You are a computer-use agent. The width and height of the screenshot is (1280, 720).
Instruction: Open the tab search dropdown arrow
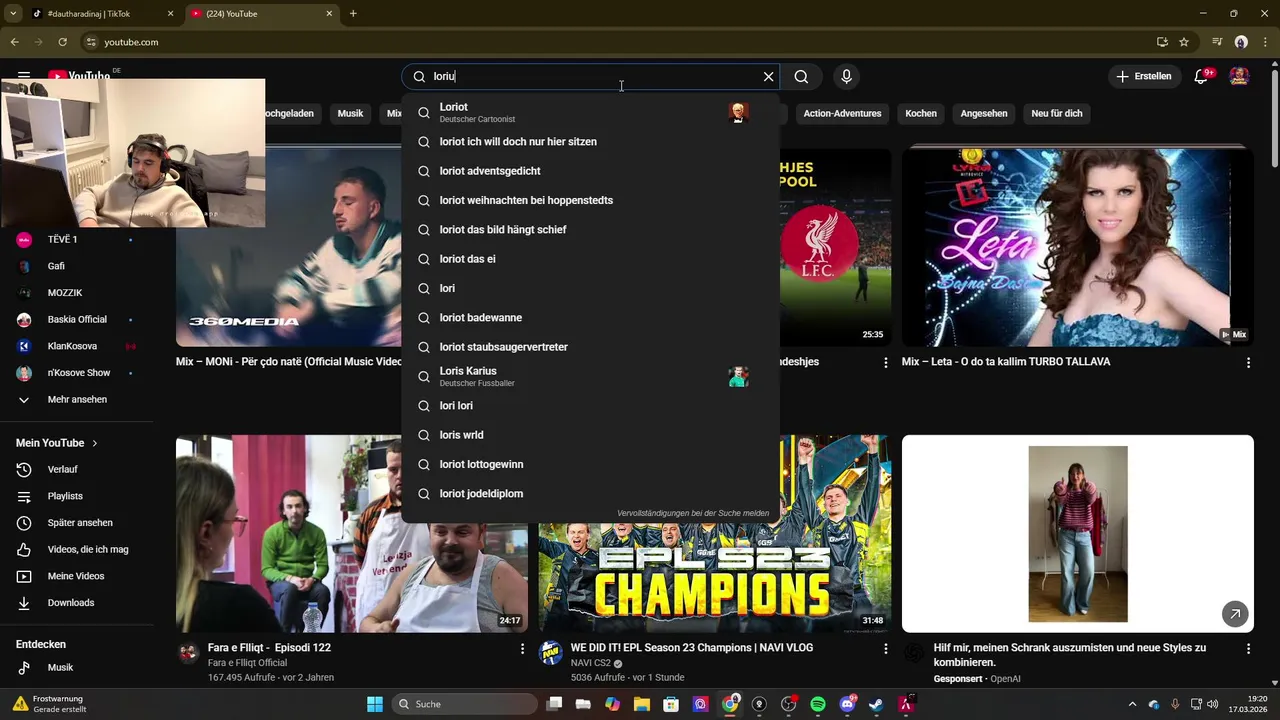pyautogui.click(x=14, y=14)
